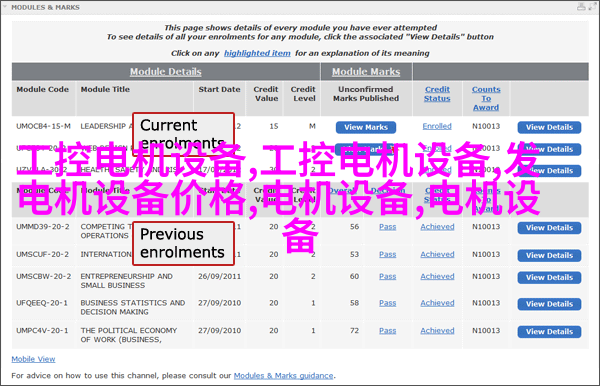View Details for UMPC4V-20-1 Political Economy

(549, 331)
